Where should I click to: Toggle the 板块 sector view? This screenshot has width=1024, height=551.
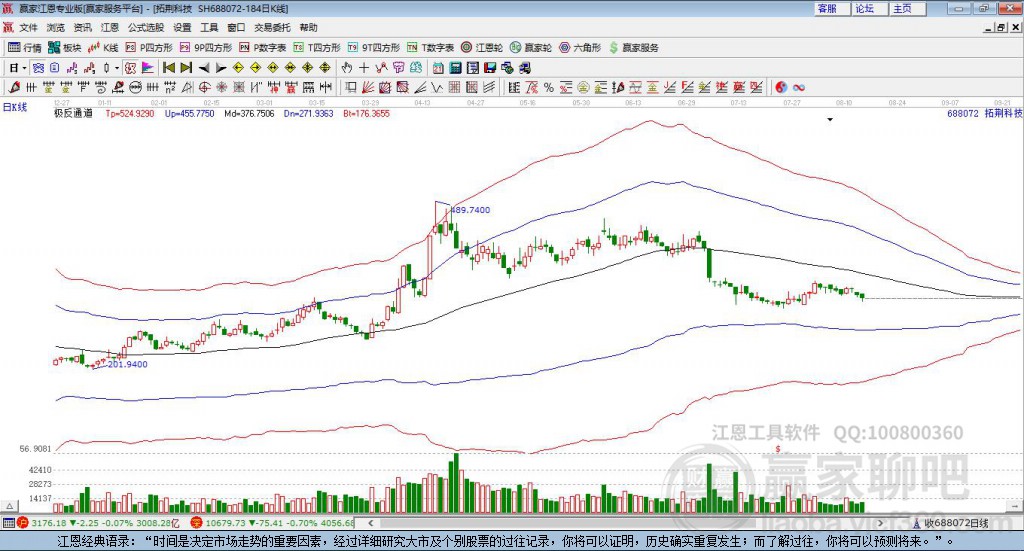point(65,47)
